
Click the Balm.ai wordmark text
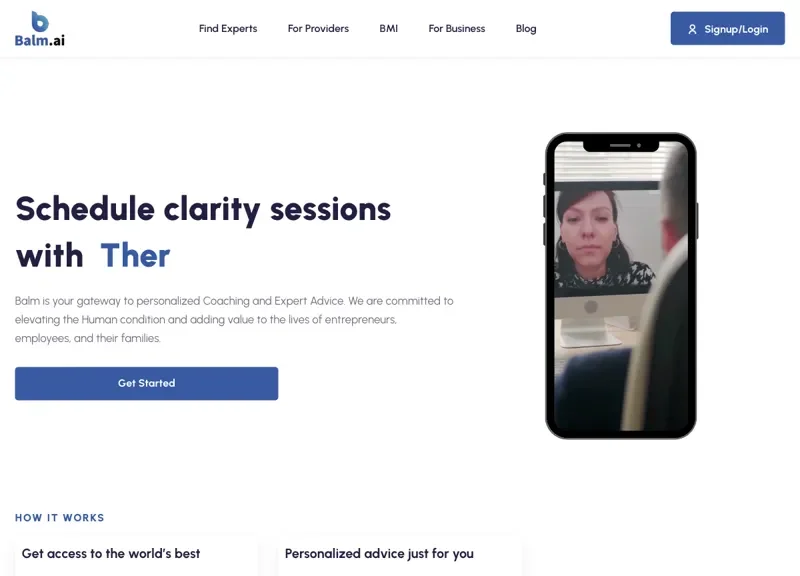(40, 40)
